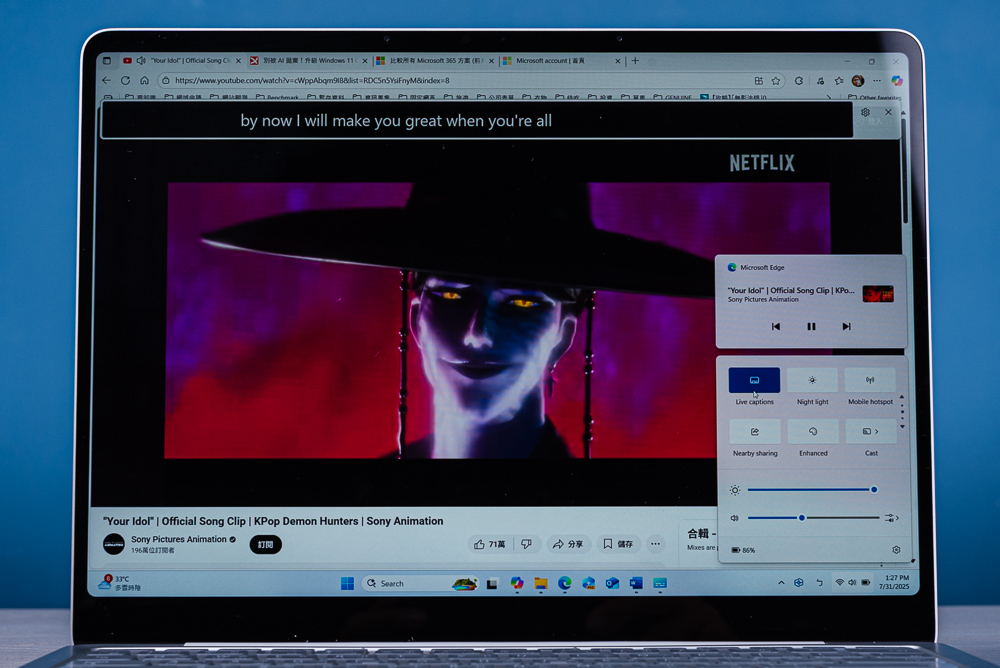The height and width of the screenshot is (668, 1000).
Task: Open Edge settings and more menu
Action: click(878, 81)
